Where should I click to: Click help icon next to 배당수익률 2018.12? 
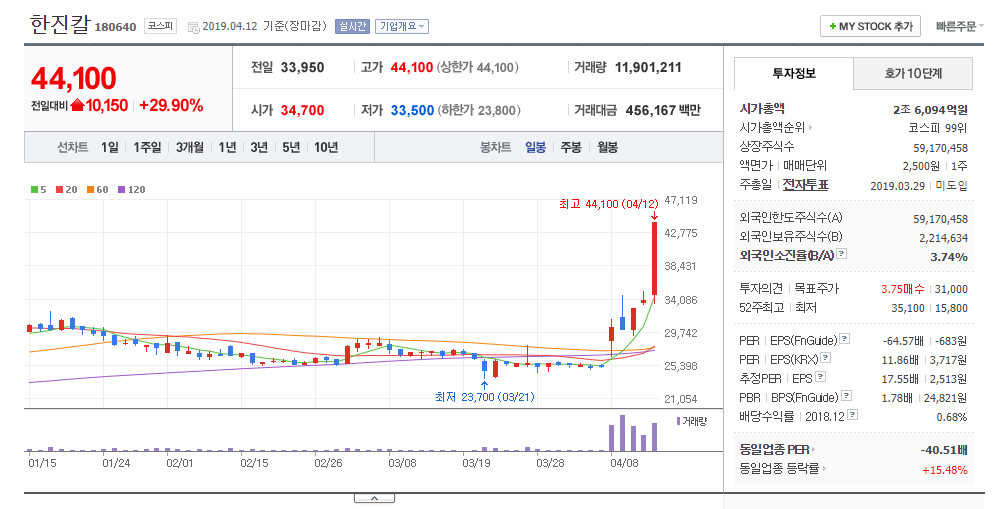852,415
